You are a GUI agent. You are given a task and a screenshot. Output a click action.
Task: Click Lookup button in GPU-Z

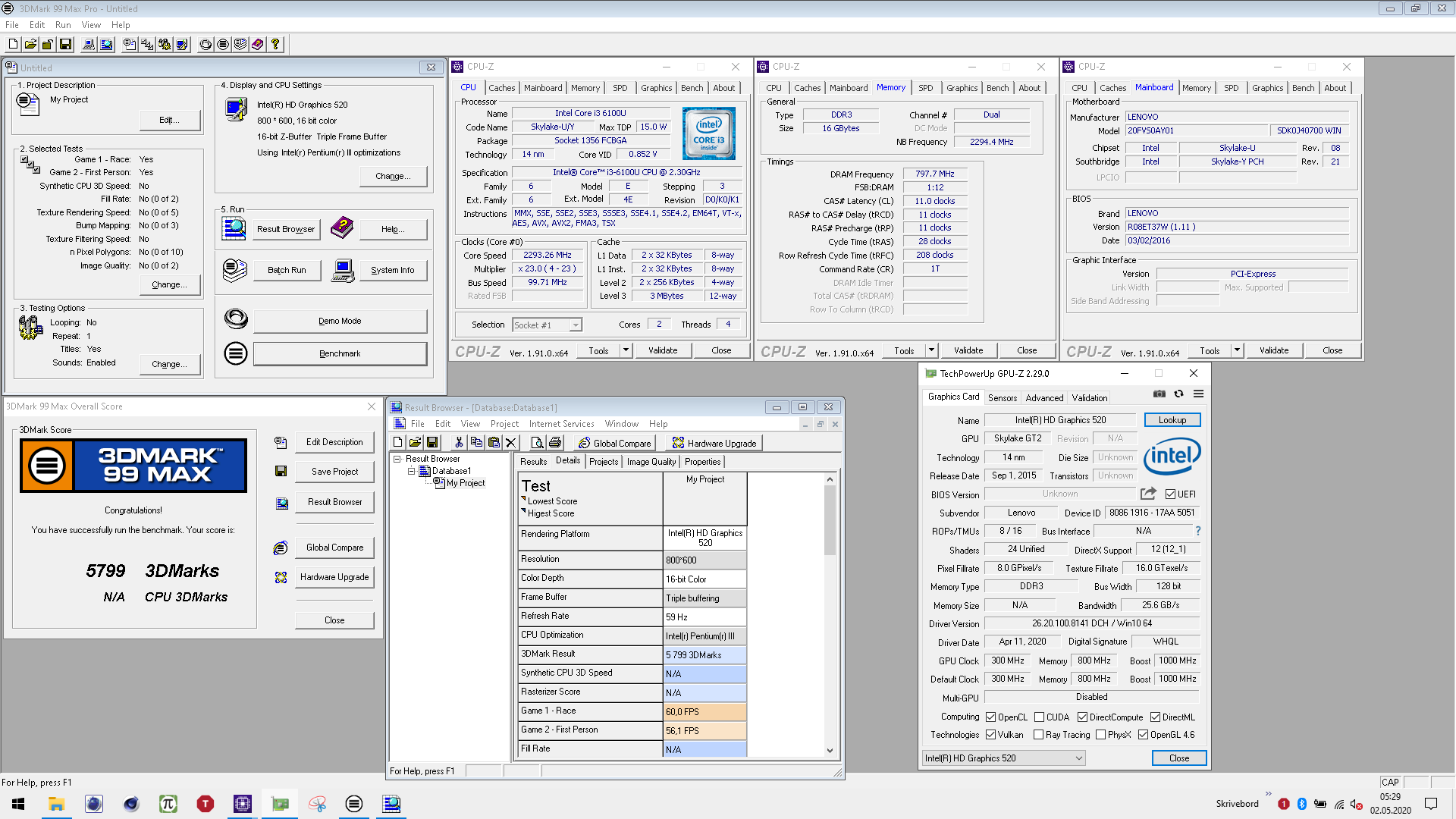pyautogui.click(x=1172, y=420)
